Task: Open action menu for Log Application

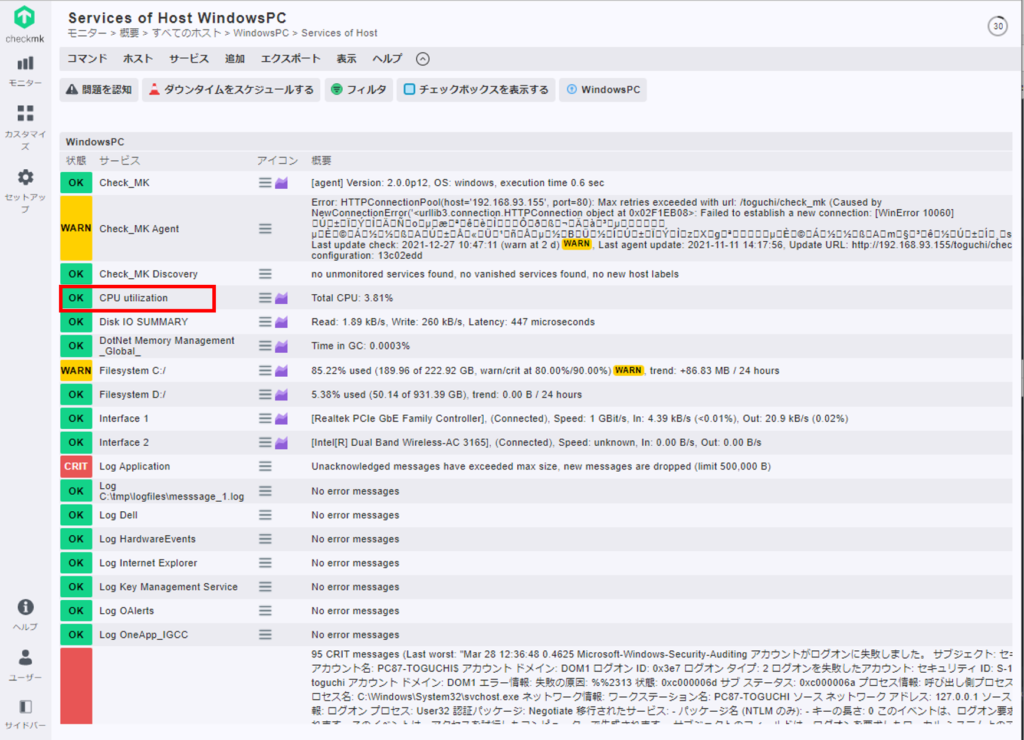Action: point(264,466)
